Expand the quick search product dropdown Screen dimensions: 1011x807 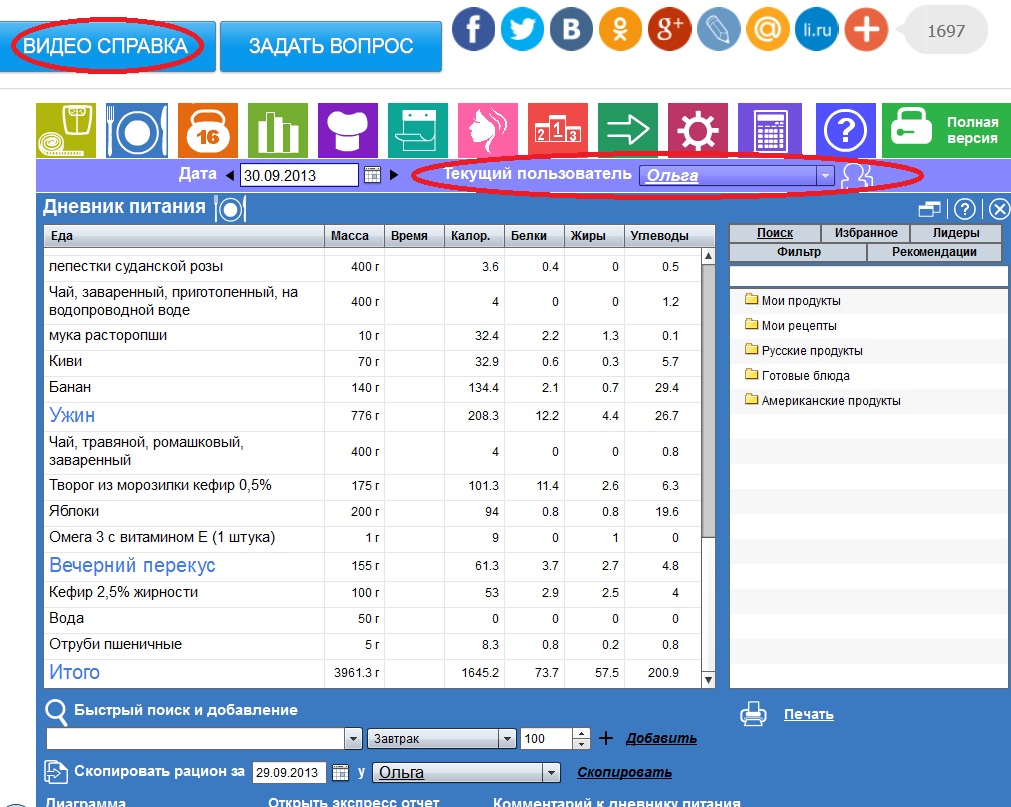[353, 739]
